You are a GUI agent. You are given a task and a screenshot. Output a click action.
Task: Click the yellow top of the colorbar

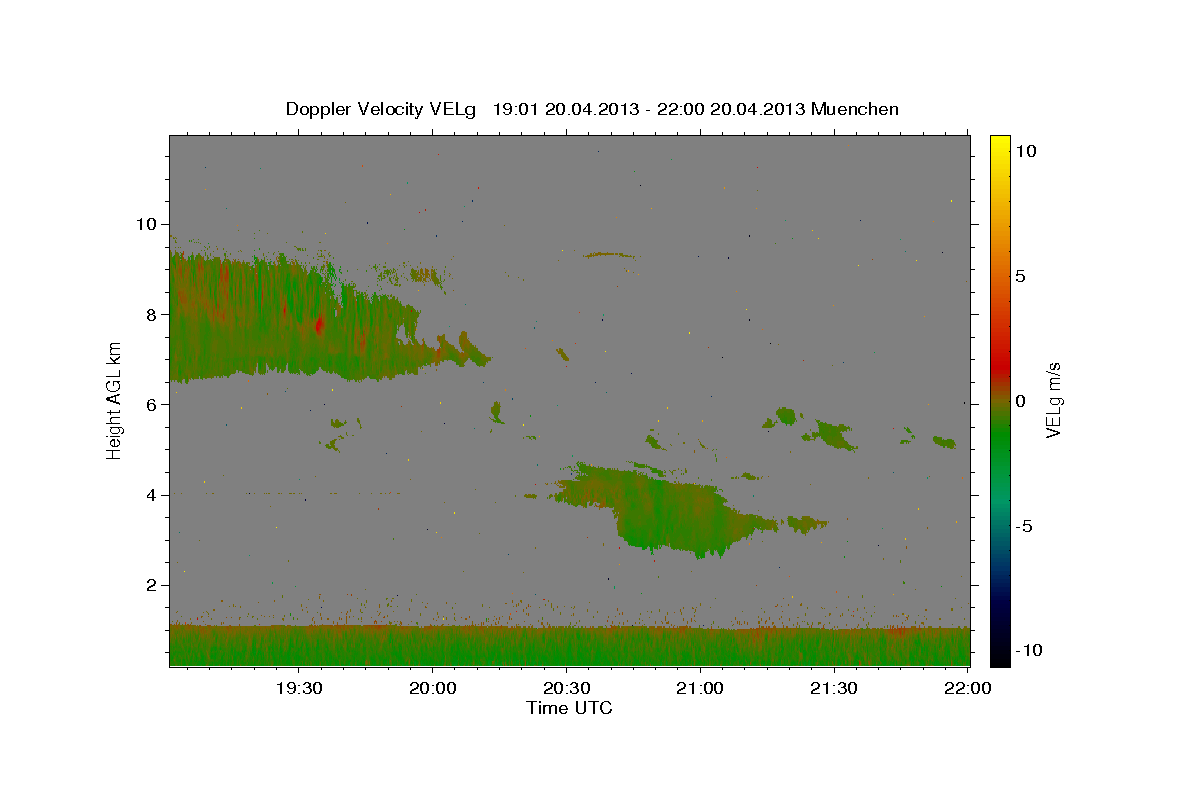[999, 145]
